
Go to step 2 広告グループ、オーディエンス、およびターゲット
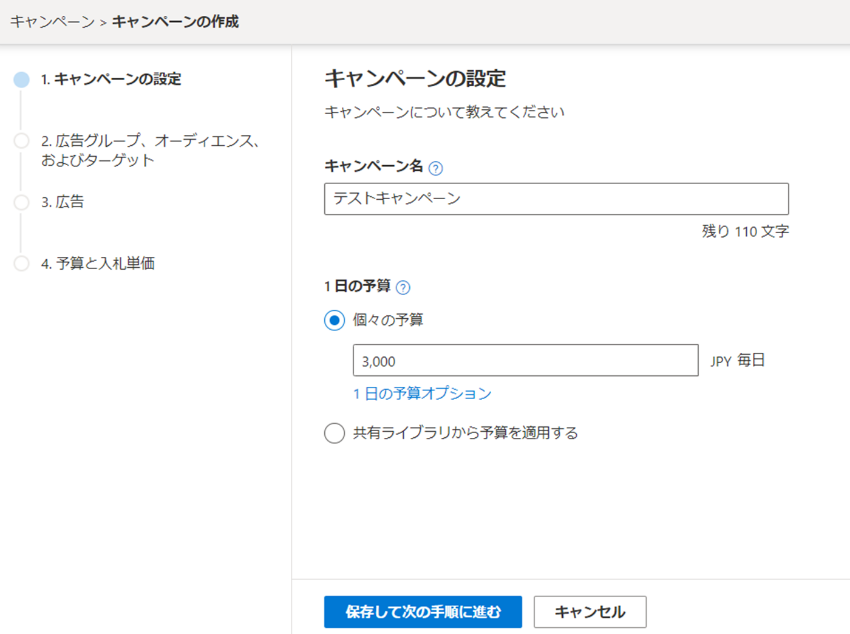[151, 150]
